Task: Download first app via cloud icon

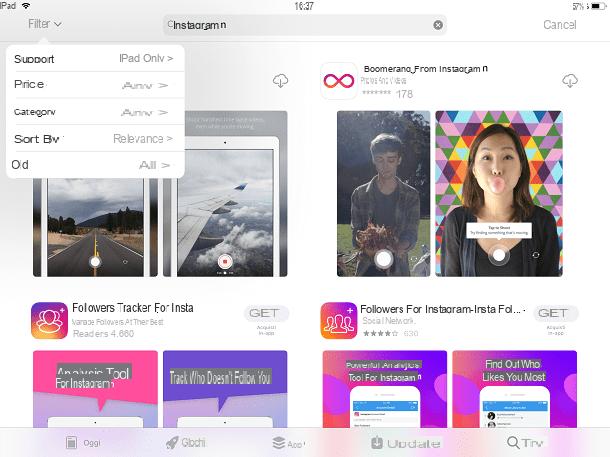Action: (280, 81)
